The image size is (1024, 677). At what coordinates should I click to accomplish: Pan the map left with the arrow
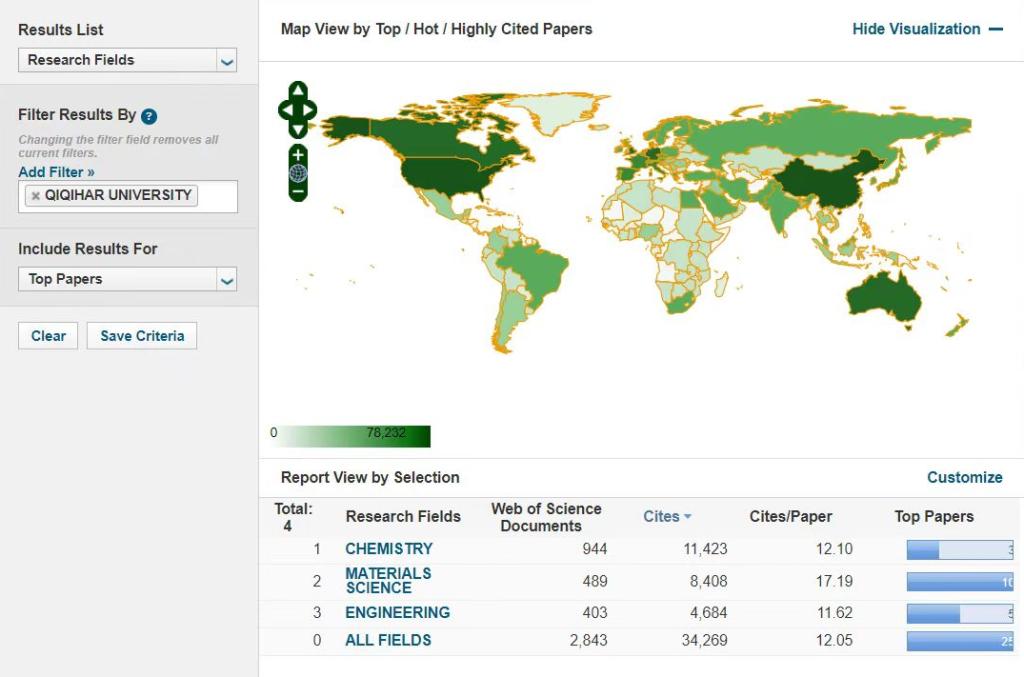click(284, 110)
